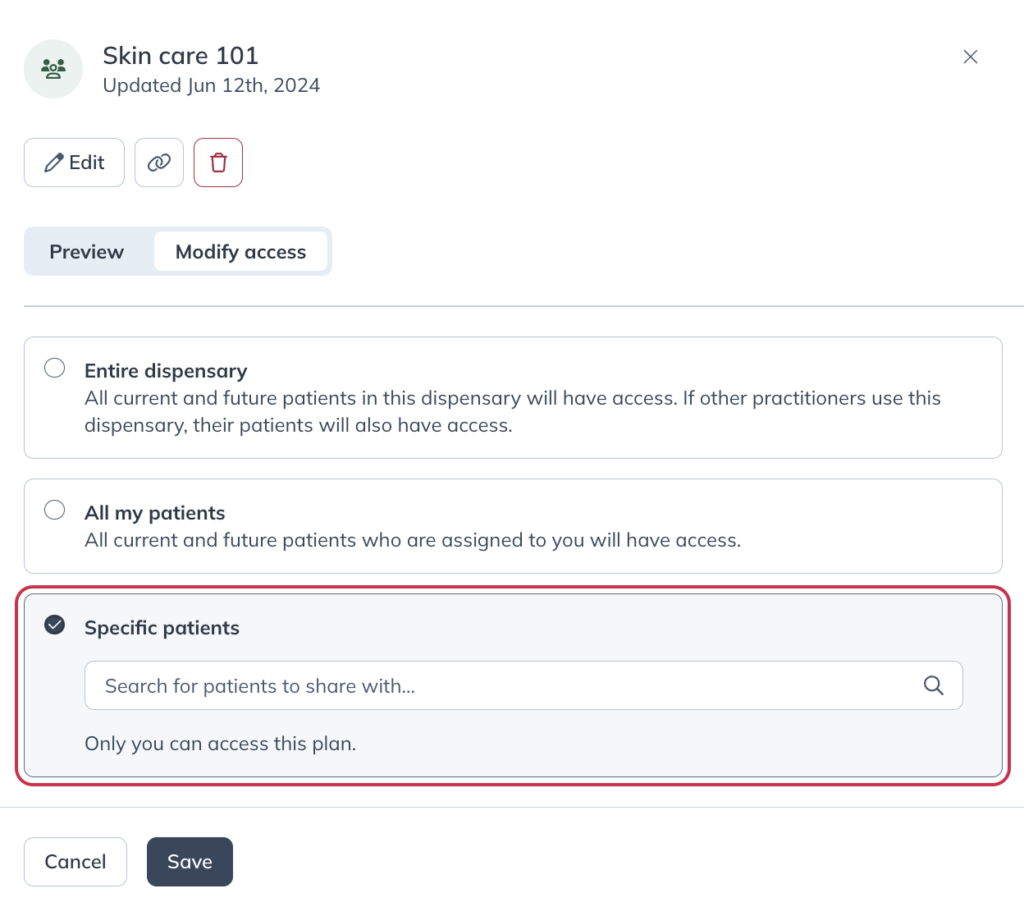Click the Specific patients heading label
Viewport: 1024px width, 916px height.
coord(162,627)
